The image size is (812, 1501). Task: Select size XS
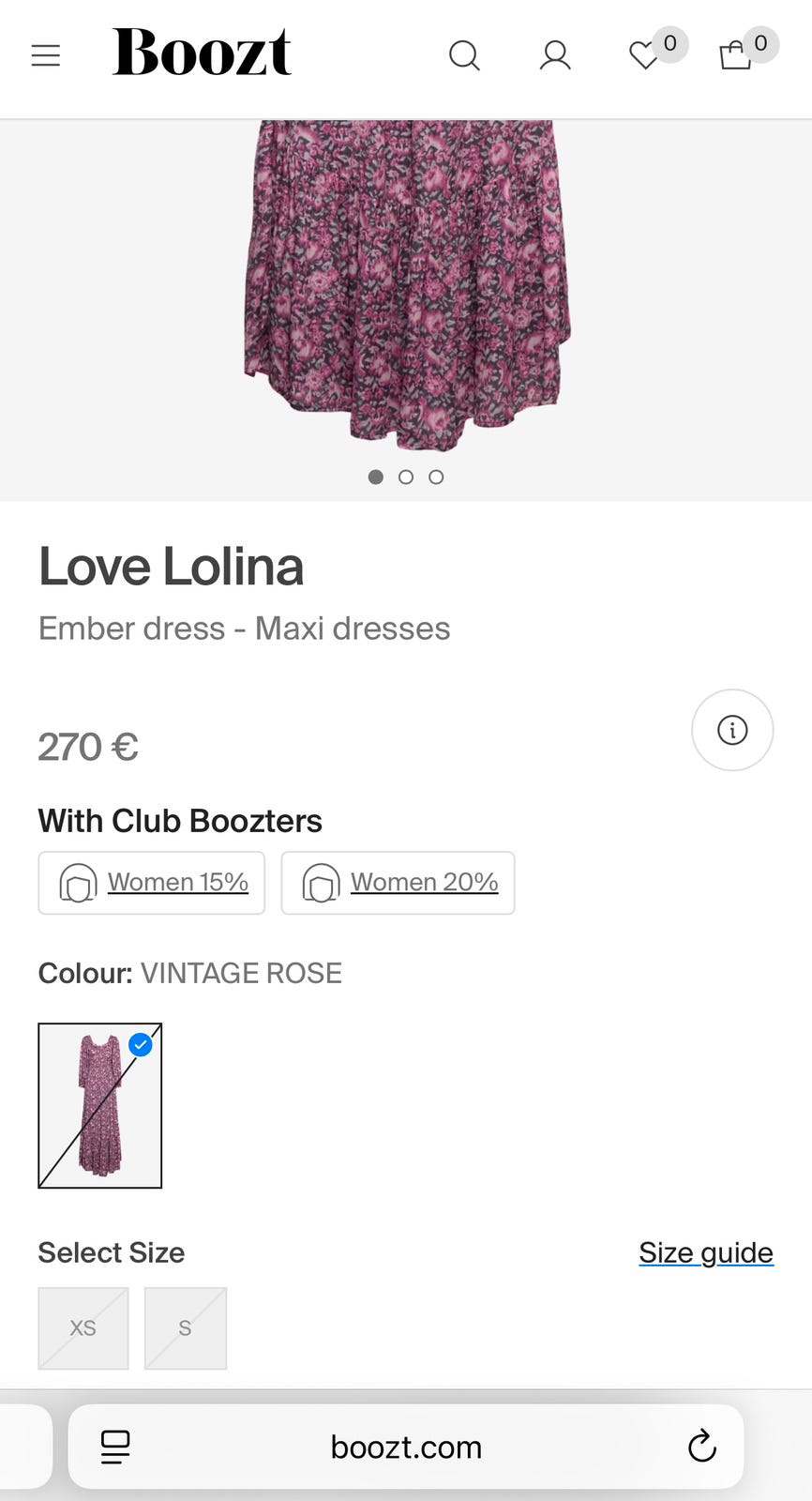83,1327
